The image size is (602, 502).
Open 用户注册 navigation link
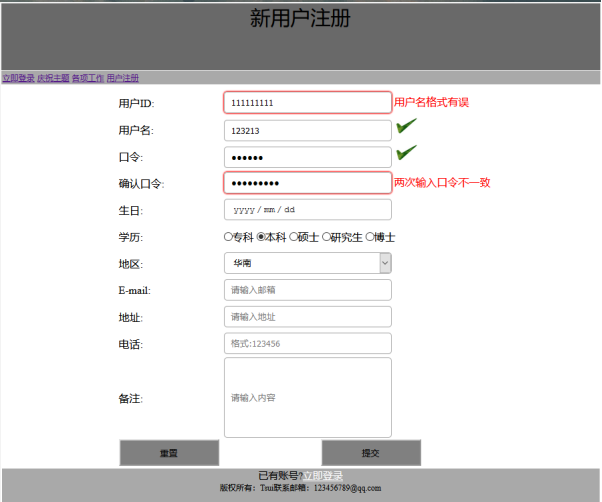[122, 78]
